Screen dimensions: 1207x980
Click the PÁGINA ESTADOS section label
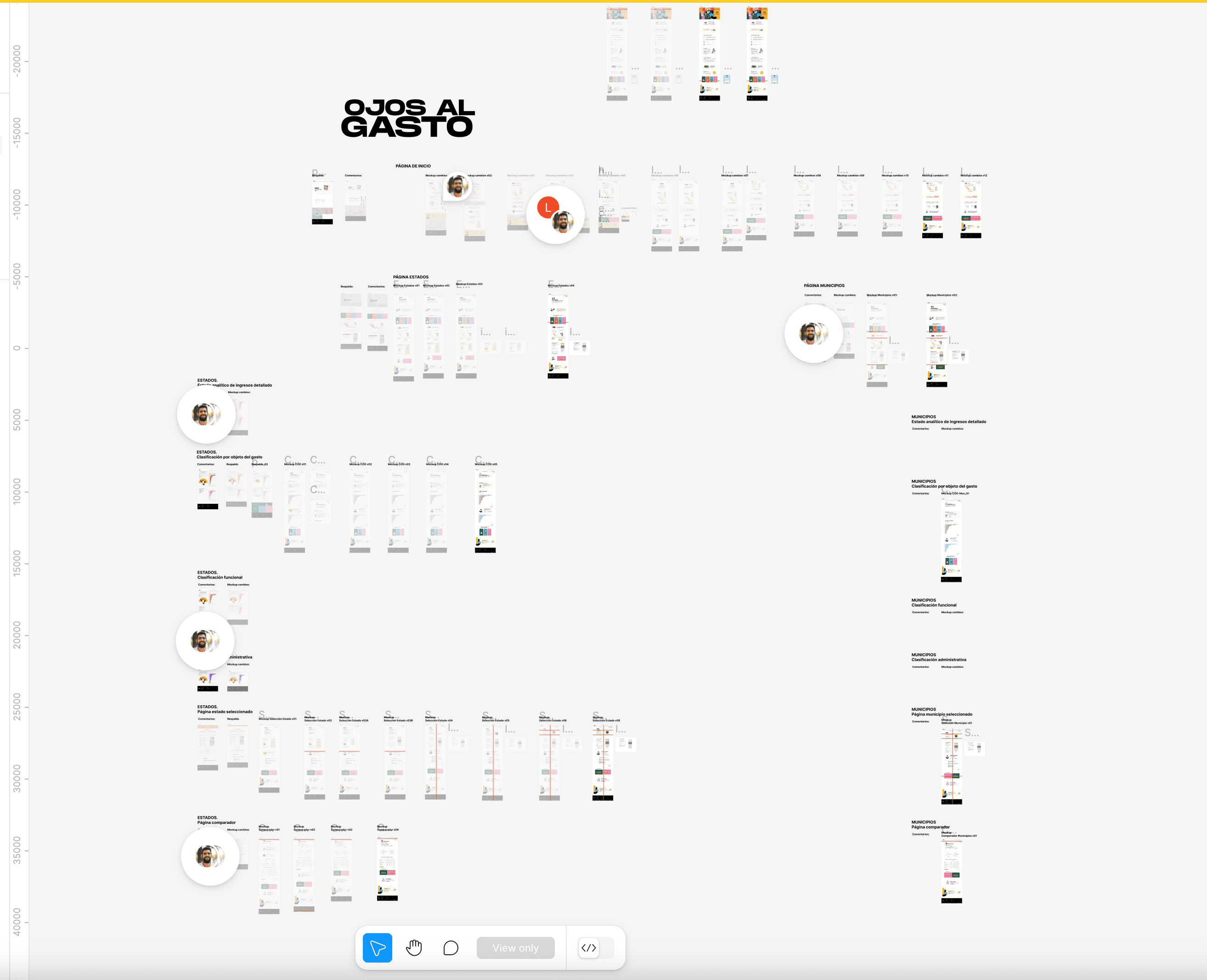click(x=411, y=277)
